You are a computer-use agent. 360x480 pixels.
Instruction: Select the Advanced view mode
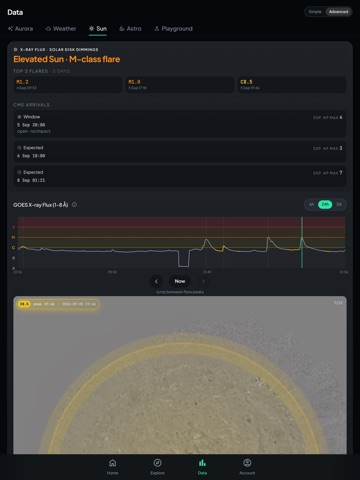[x=338, y=12]
